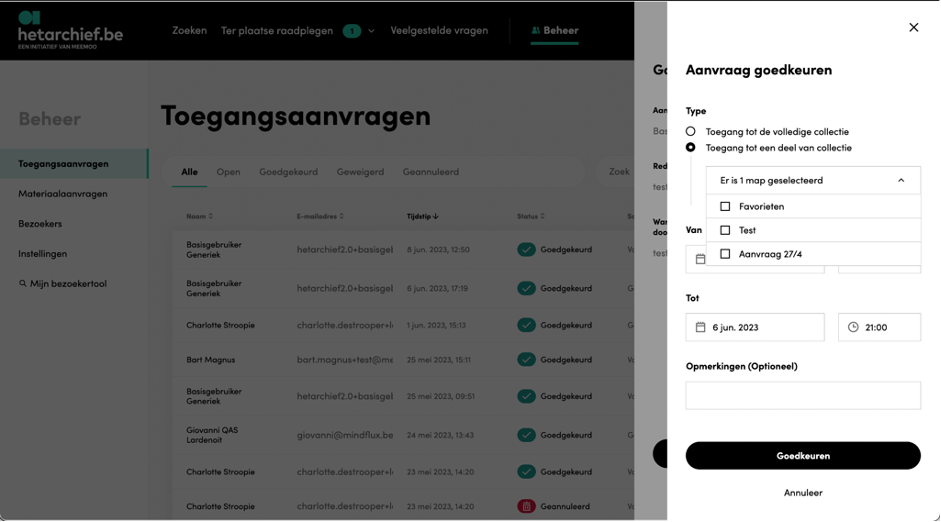The image size is (941, 522).
Task: Click green check icon in Bart Magnus row
Action: (526, 360)
